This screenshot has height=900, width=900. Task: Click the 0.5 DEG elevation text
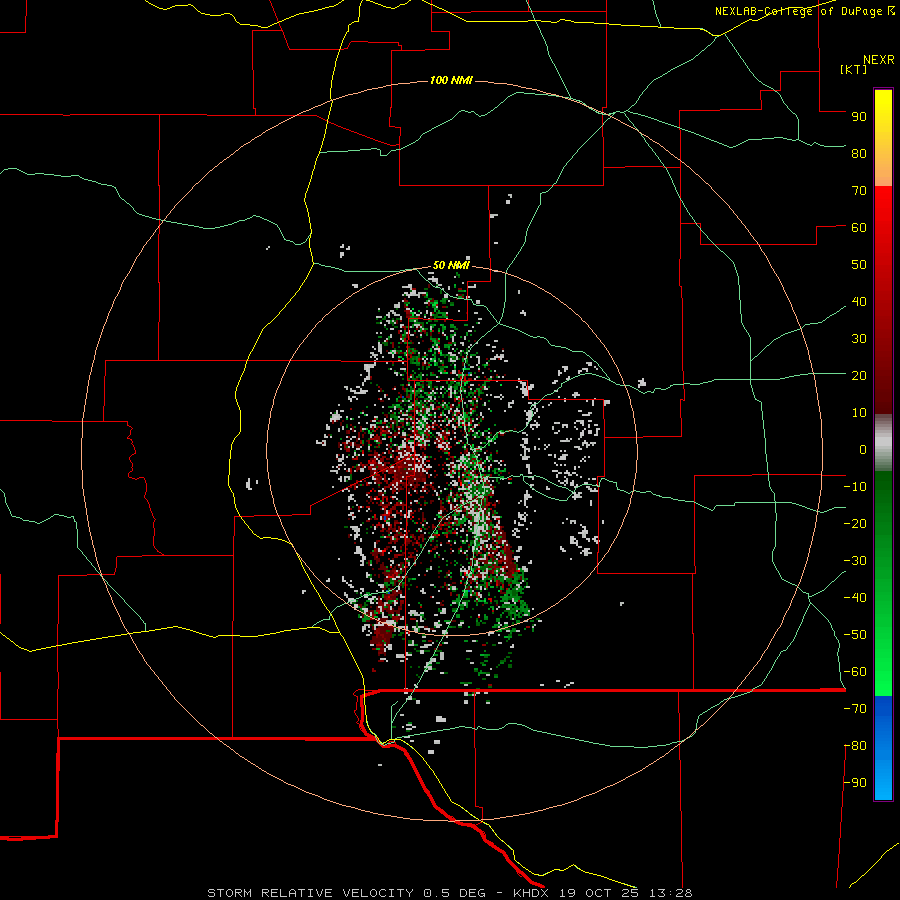[x=455, y=893]
